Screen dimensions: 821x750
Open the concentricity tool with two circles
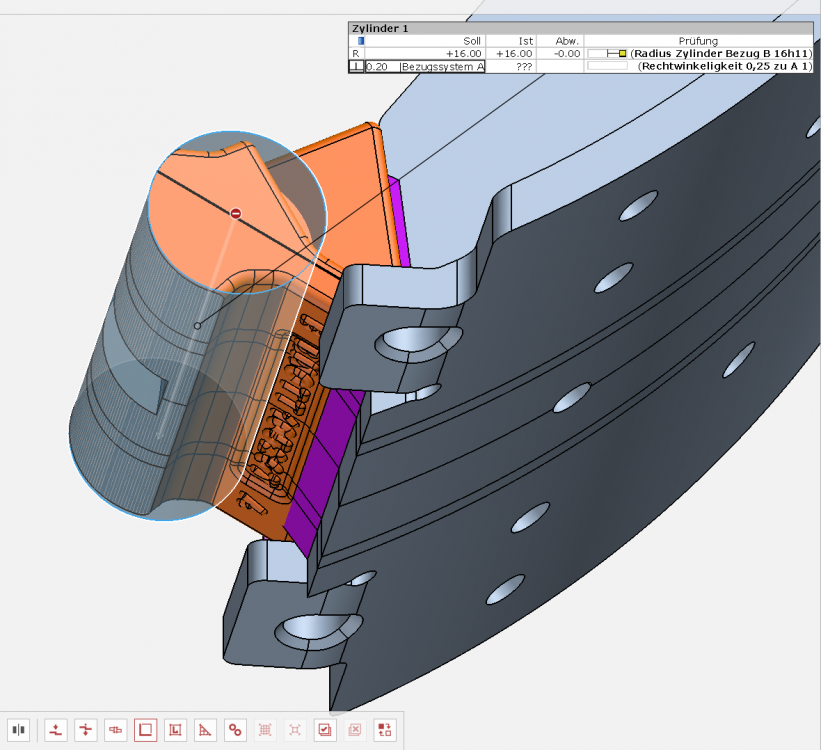[235, 730]
